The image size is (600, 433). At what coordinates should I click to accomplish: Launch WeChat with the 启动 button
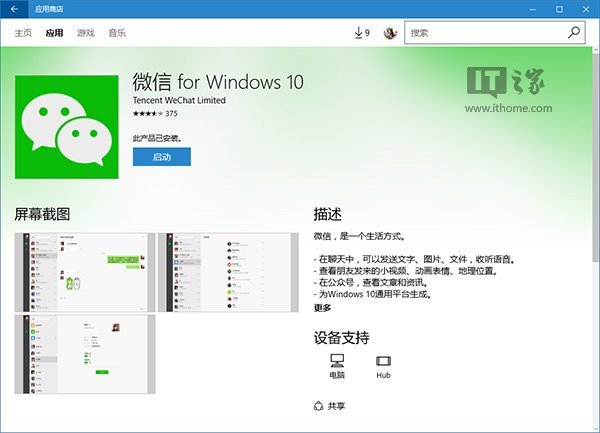point(162,157)
